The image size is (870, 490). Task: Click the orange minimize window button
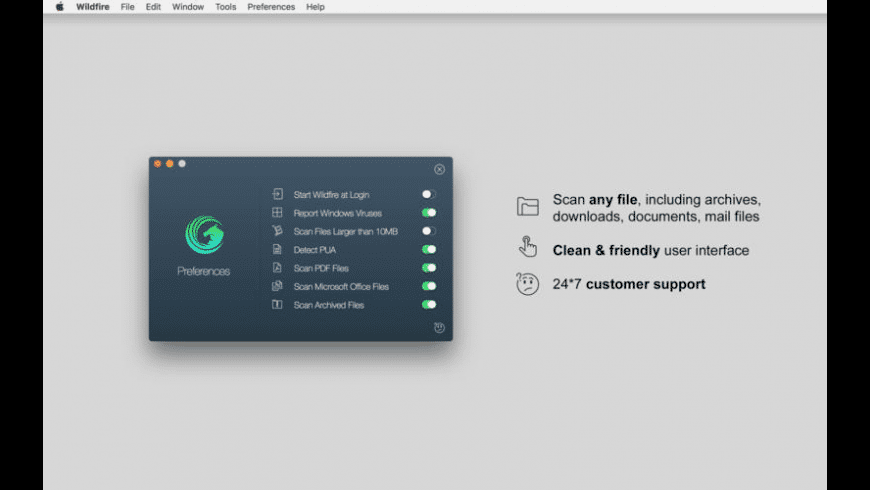(x=170, y=164)
